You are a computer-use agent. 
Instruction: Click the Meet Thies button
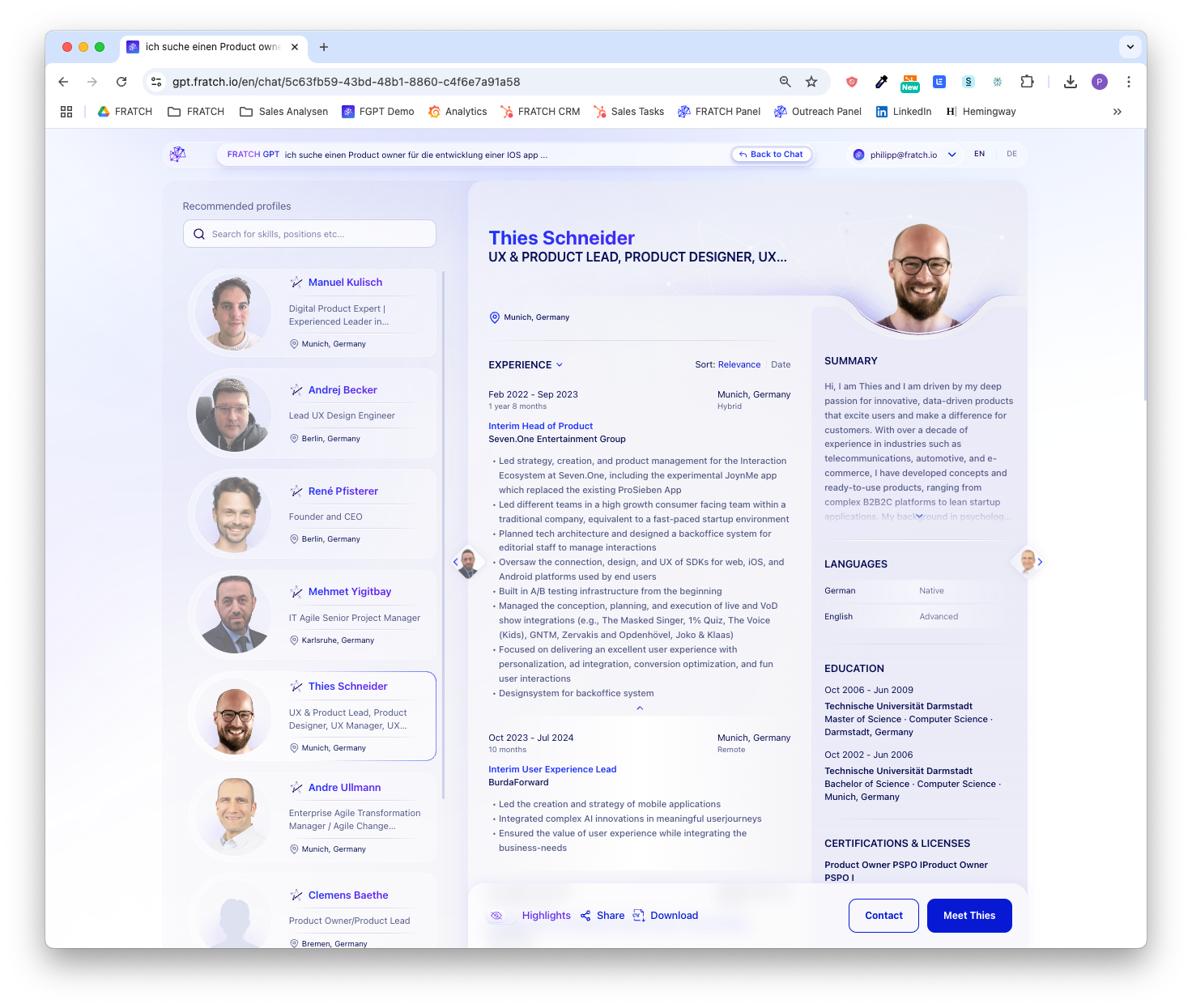tap(969, 916)
